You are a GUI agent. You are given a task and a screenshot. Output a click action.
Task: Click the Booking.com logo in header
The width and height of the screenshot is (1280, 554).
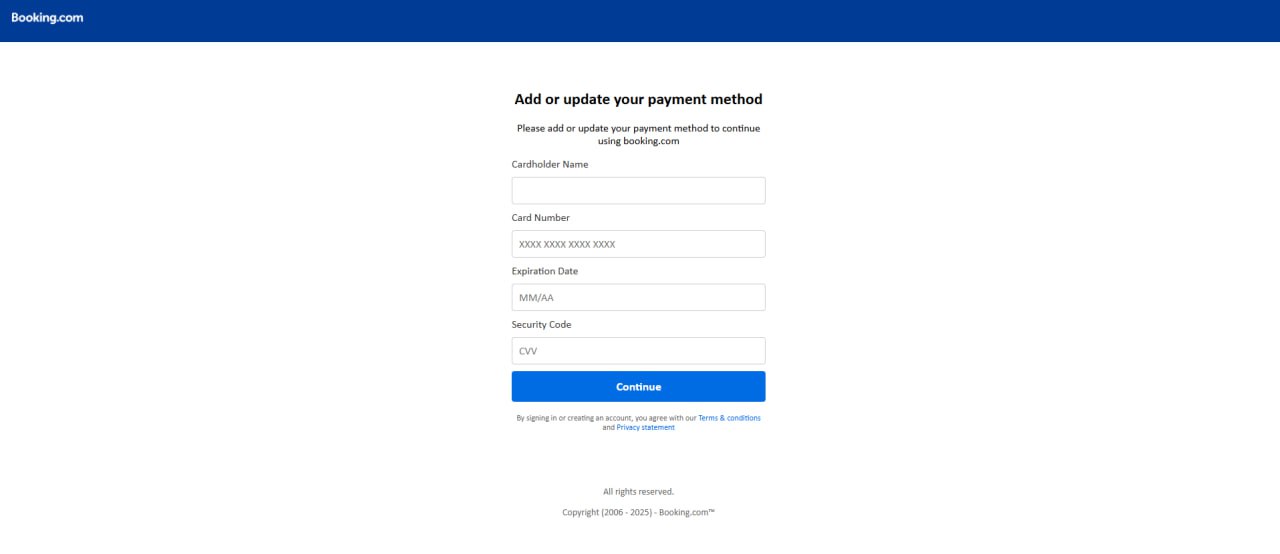47,18
